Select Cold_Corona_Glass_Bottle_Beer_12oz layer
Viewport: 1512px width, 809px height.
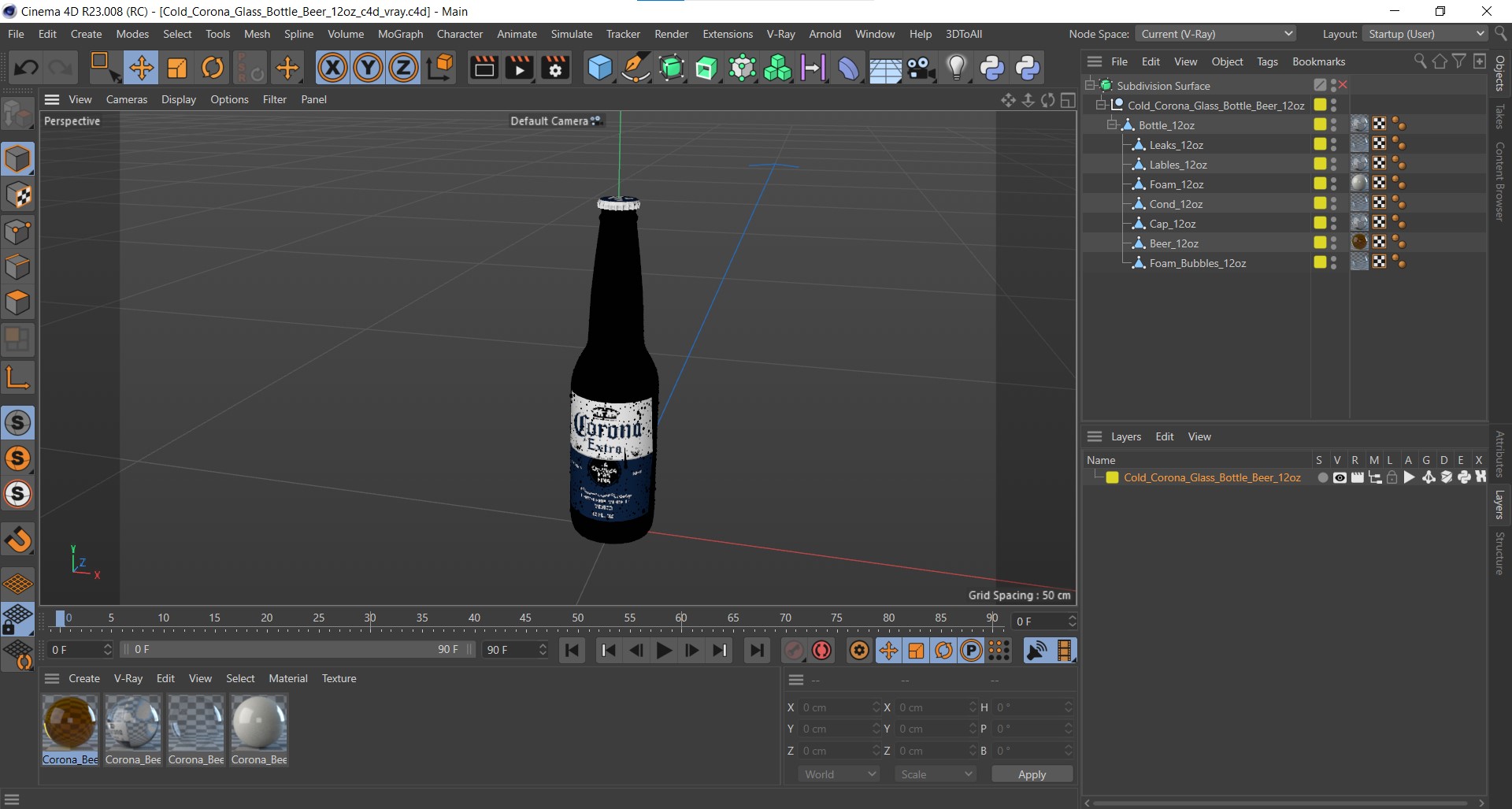[1212, 477]
